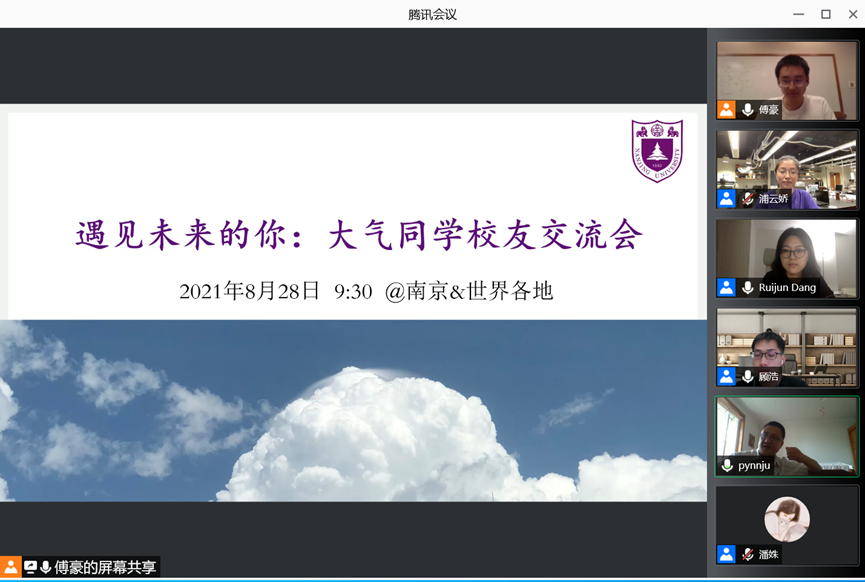Click pynnju's green active microphone icon
The height and width of the screenshot is (582, 865).
click(x=727, y=466)
